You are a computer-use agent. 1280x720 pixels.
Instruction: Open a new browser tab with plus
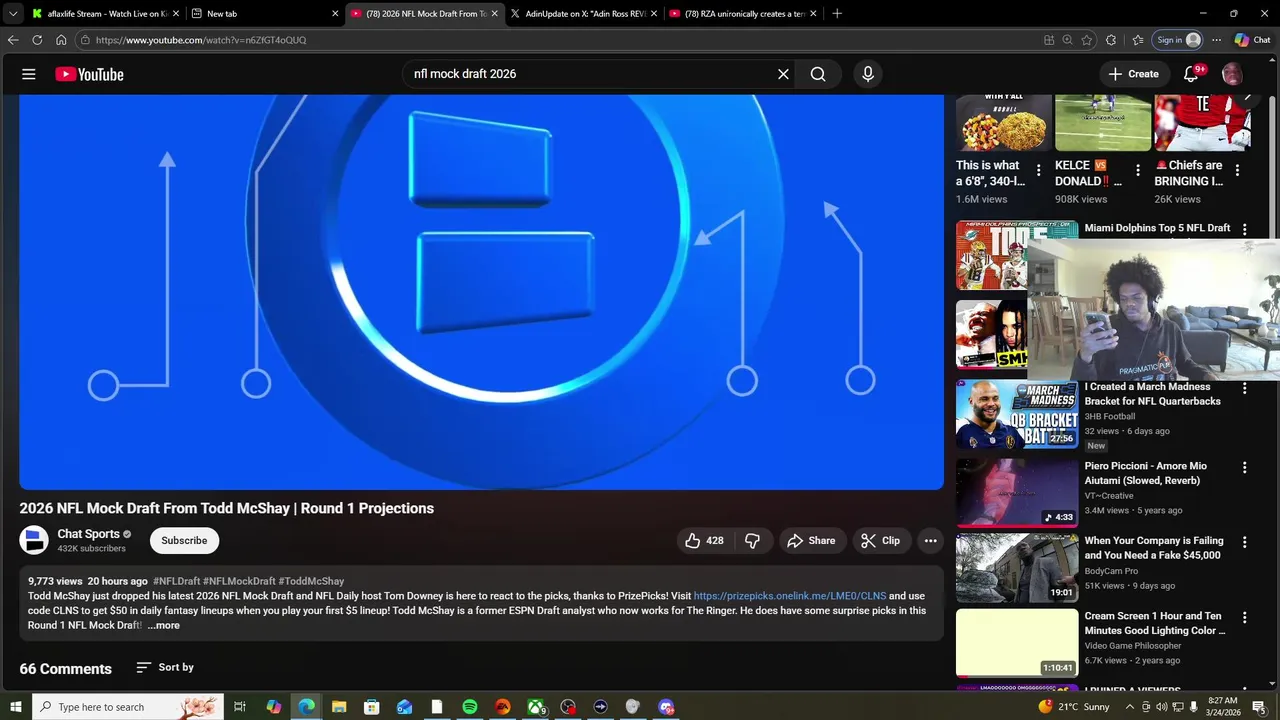tap(837, 14)
